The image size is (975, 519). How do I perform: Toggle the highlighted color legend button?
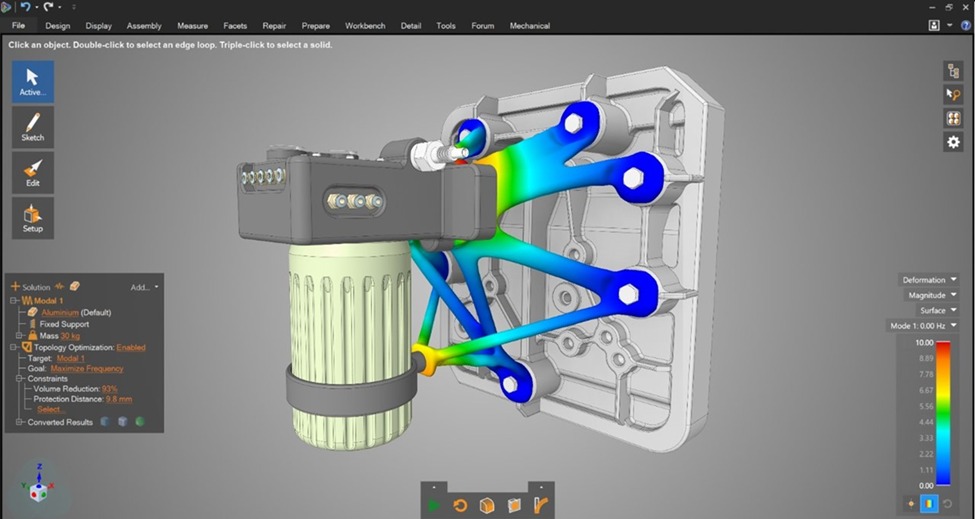(930, 504)
